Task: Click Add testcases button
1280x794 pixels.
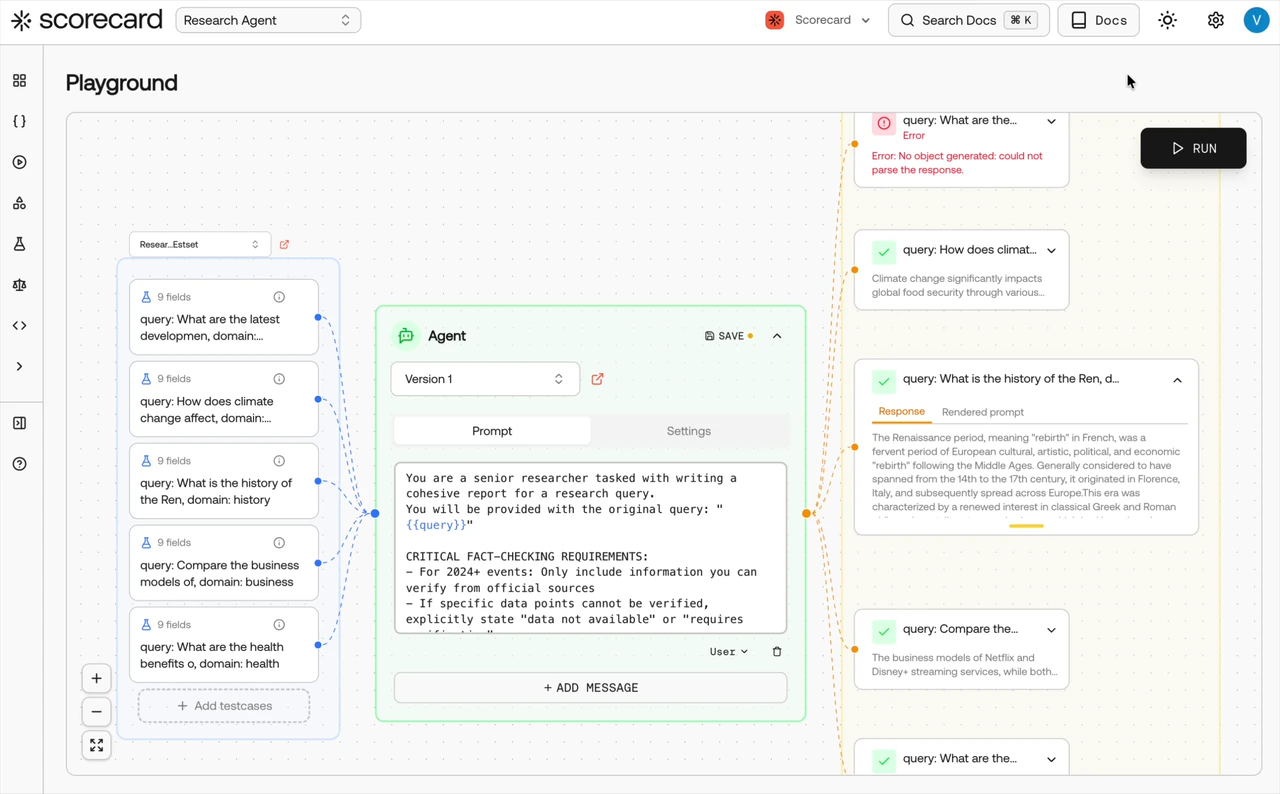Action: pyautogui.click(x=224, y=706)
